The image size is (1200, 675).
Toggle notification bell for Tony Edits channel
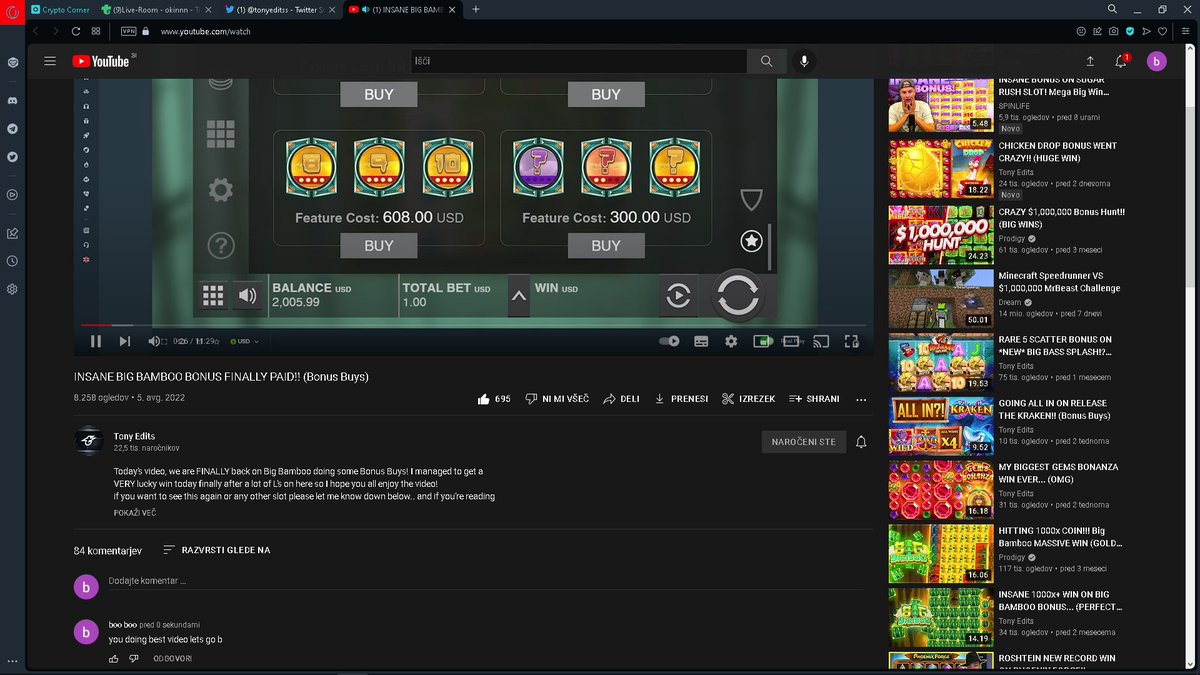pos(861,441)
